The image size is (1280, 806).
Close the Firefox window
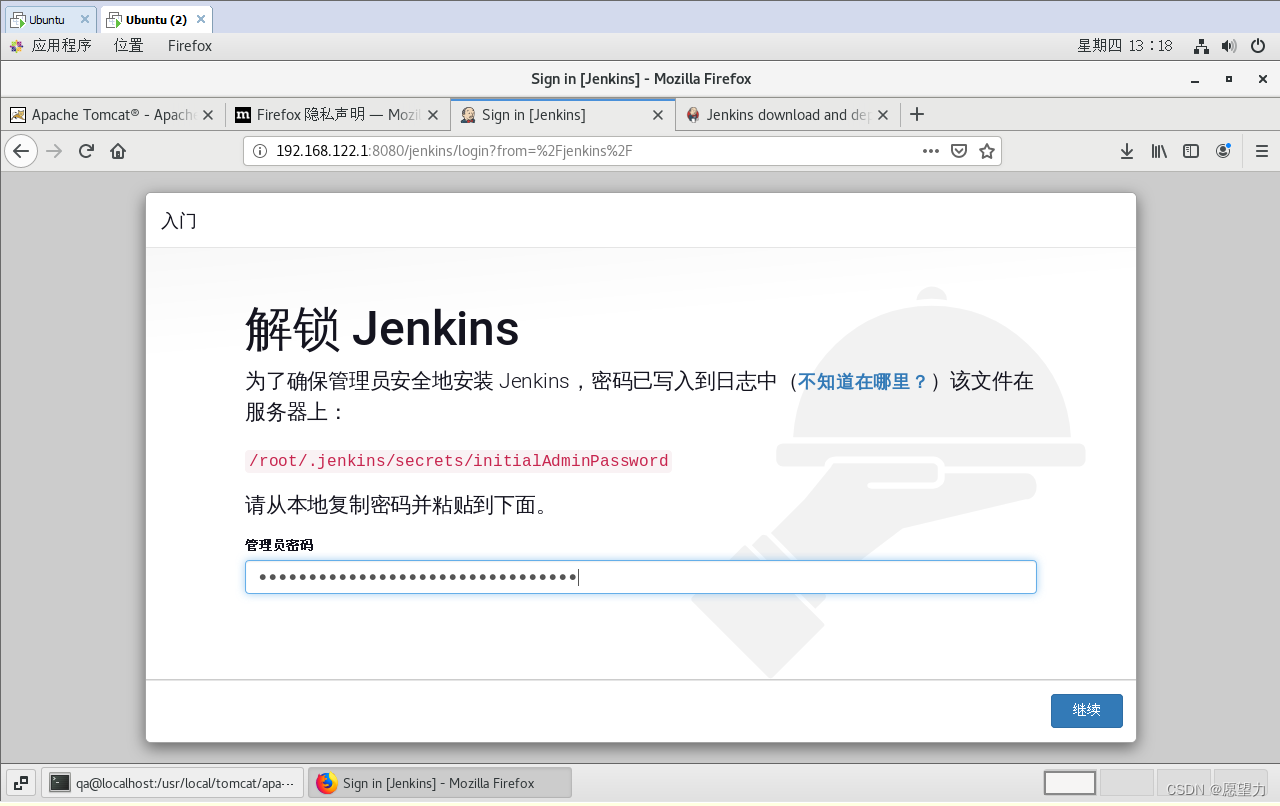1263,79
